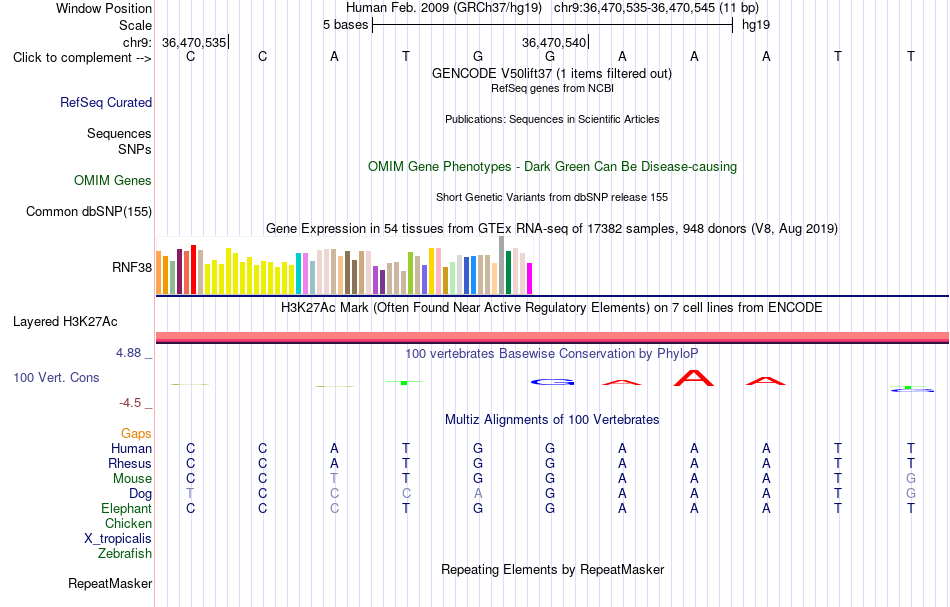Click the faded G in the Mouse alignment row
The height and width of the screenshot is (607, 950).
(x=911, y=478)
